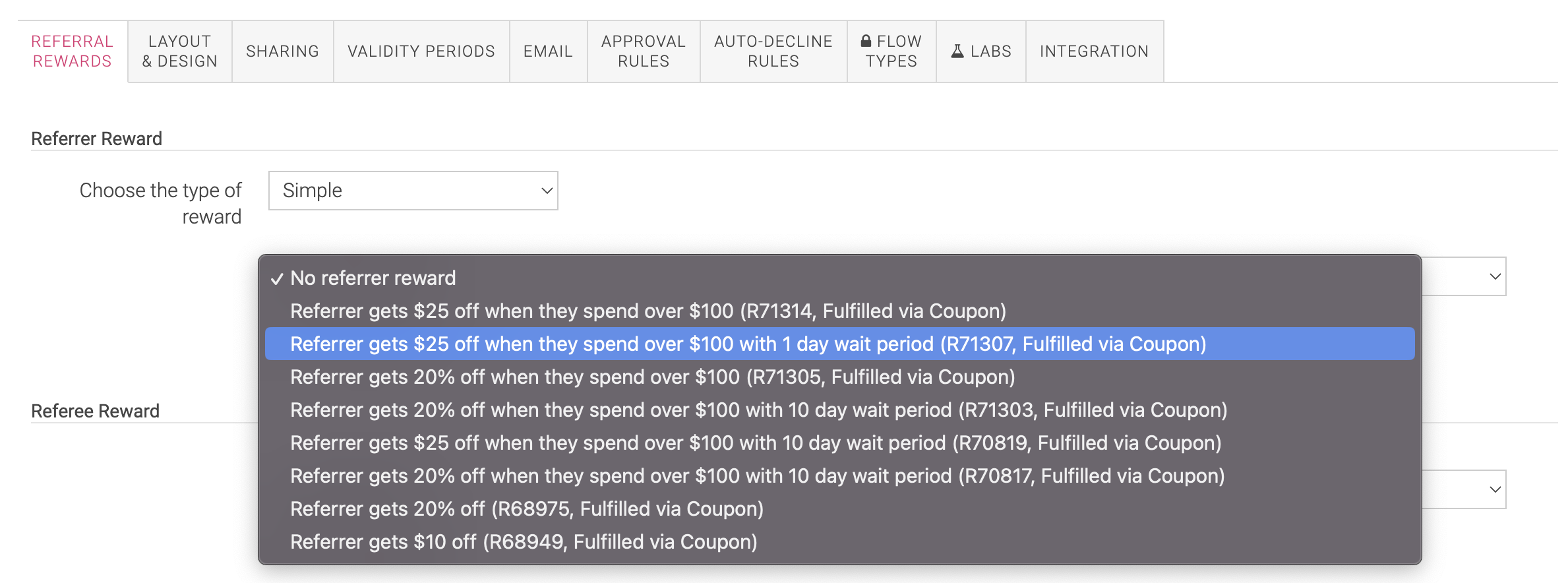Open the Sharing tab

(x=283, y=51)
